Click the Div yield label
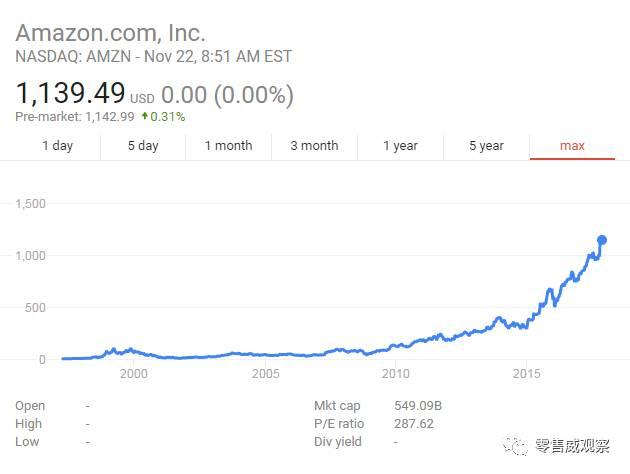630x474 pixels. pos(339,441)
